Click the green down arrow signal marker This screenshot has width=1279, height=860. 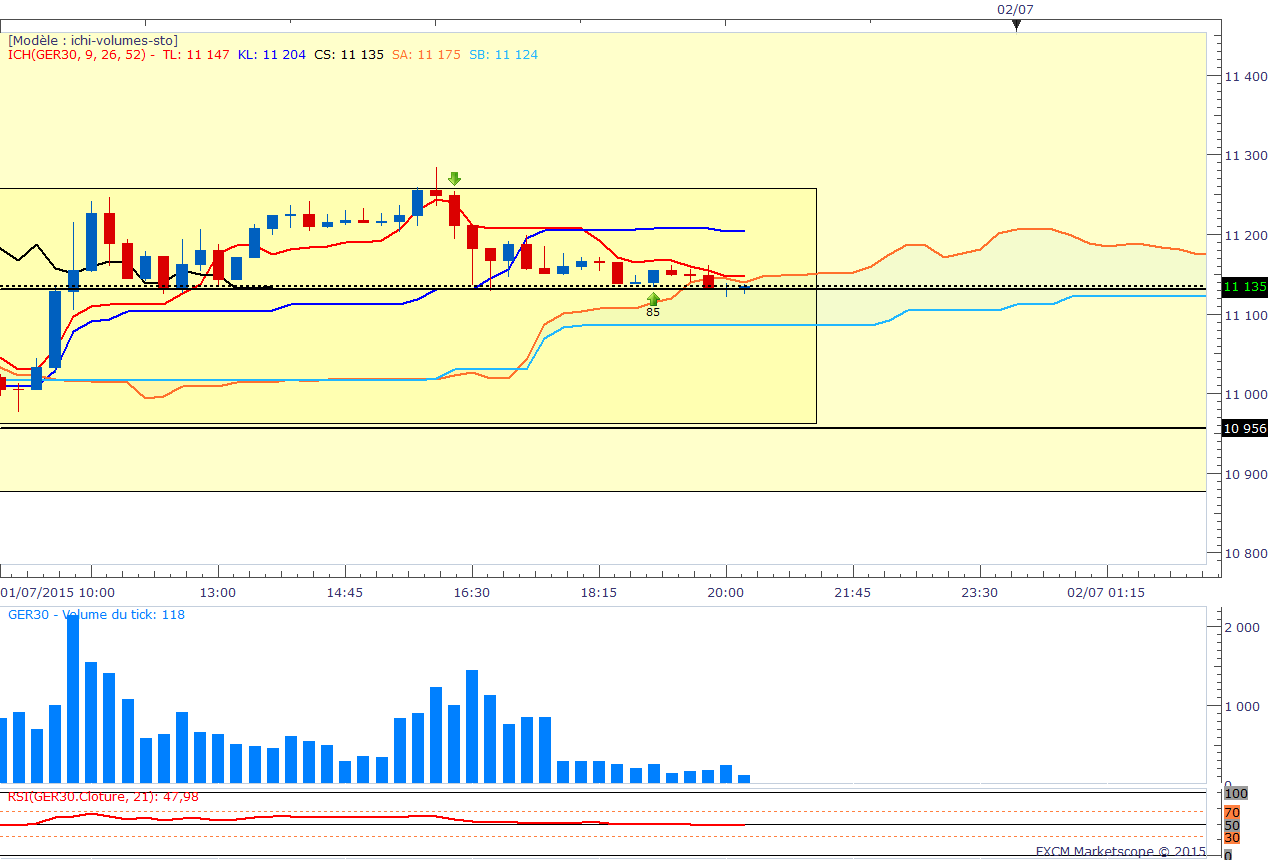[454, 179]
